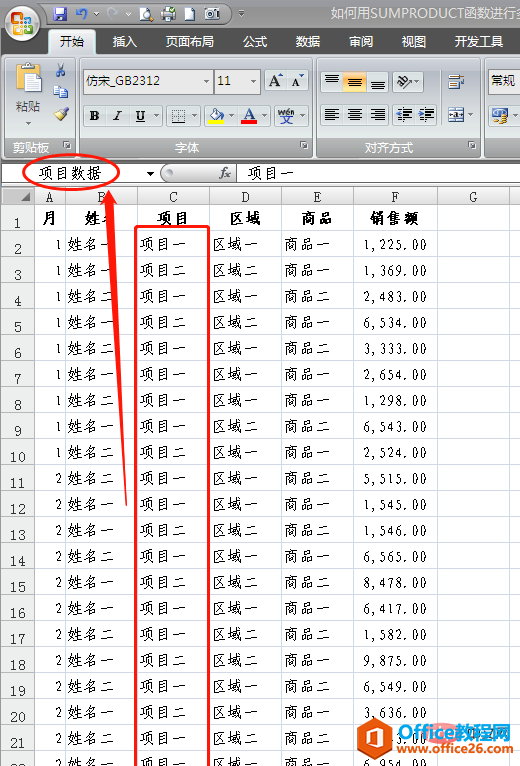Open the font size dropdown

coord(253,81)
